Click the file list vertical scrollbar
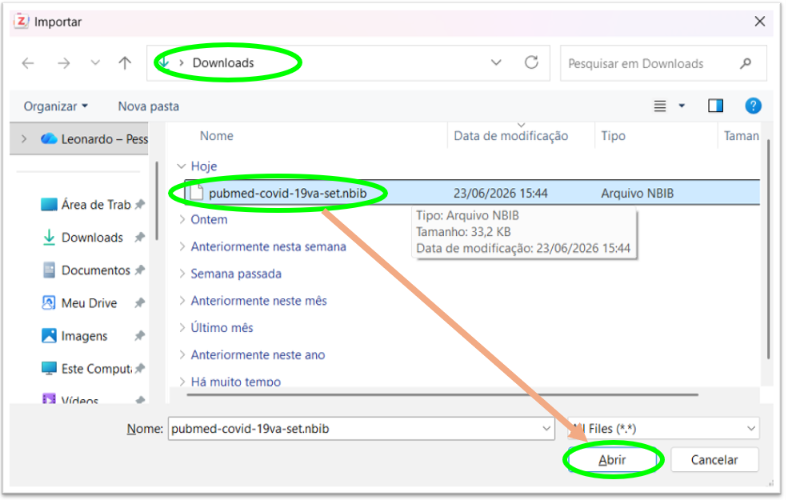 point(767,249)
